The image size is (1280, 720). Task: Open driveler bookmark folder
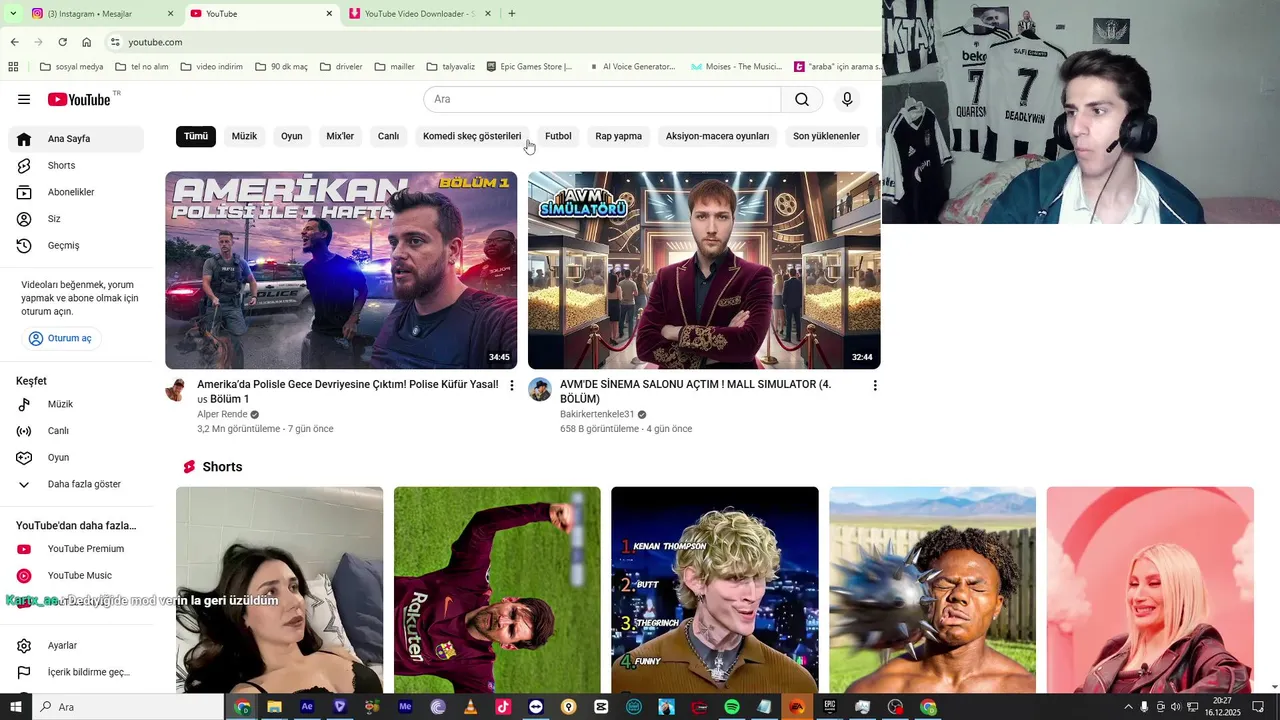[341, 67]
